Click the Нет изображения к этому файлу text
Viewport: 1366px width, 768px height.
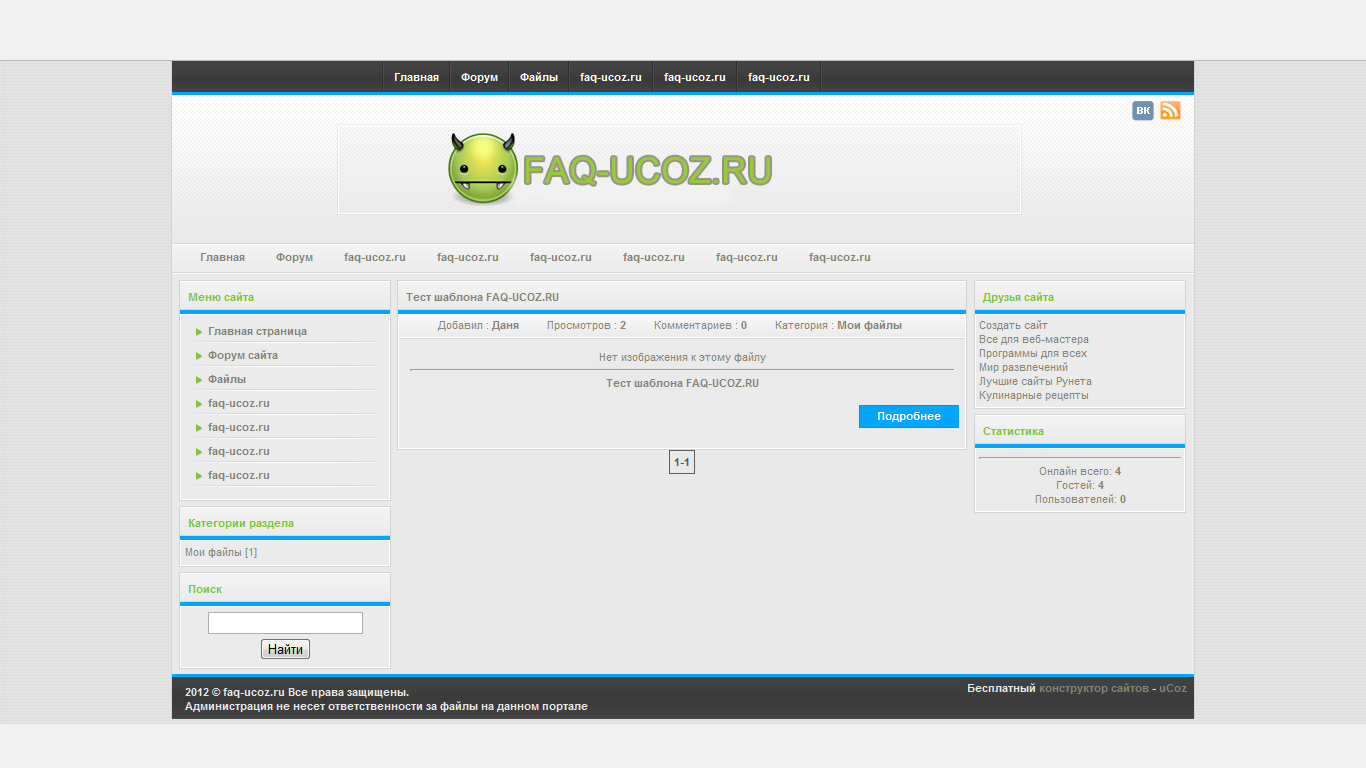coord(682,357)
